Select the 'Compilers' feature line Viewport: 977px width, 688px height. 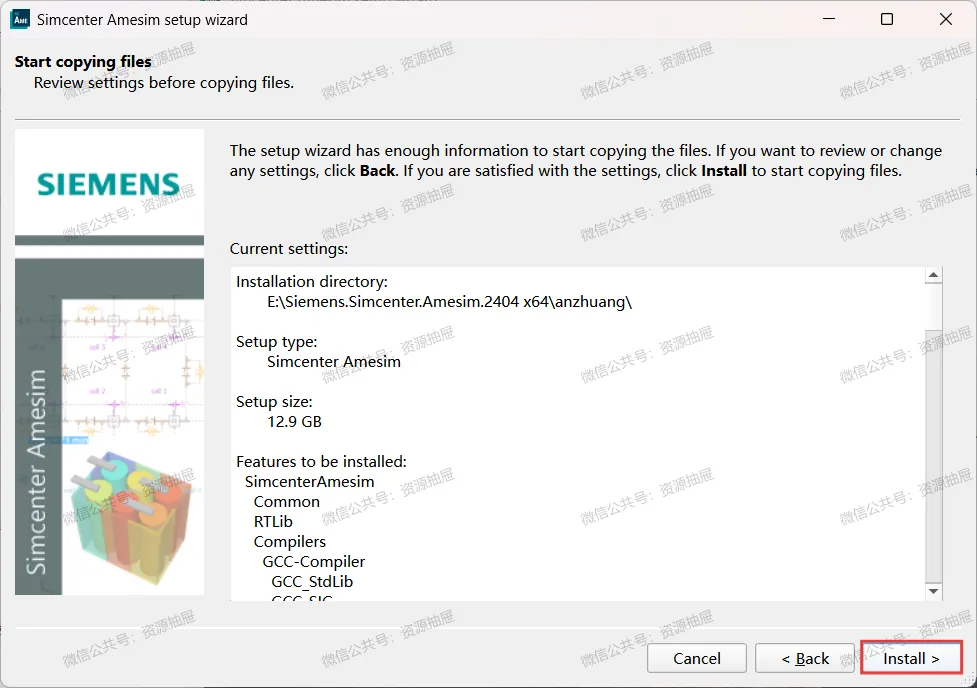289,541
